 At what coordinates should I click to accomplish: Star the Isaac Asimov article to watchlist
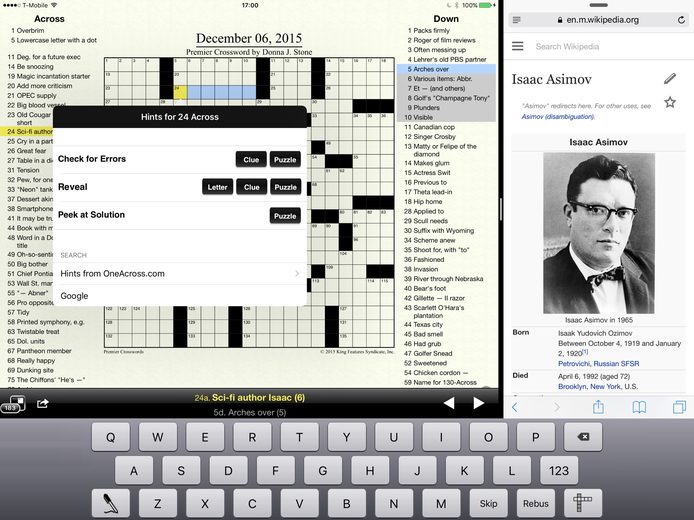coord(670,103)
